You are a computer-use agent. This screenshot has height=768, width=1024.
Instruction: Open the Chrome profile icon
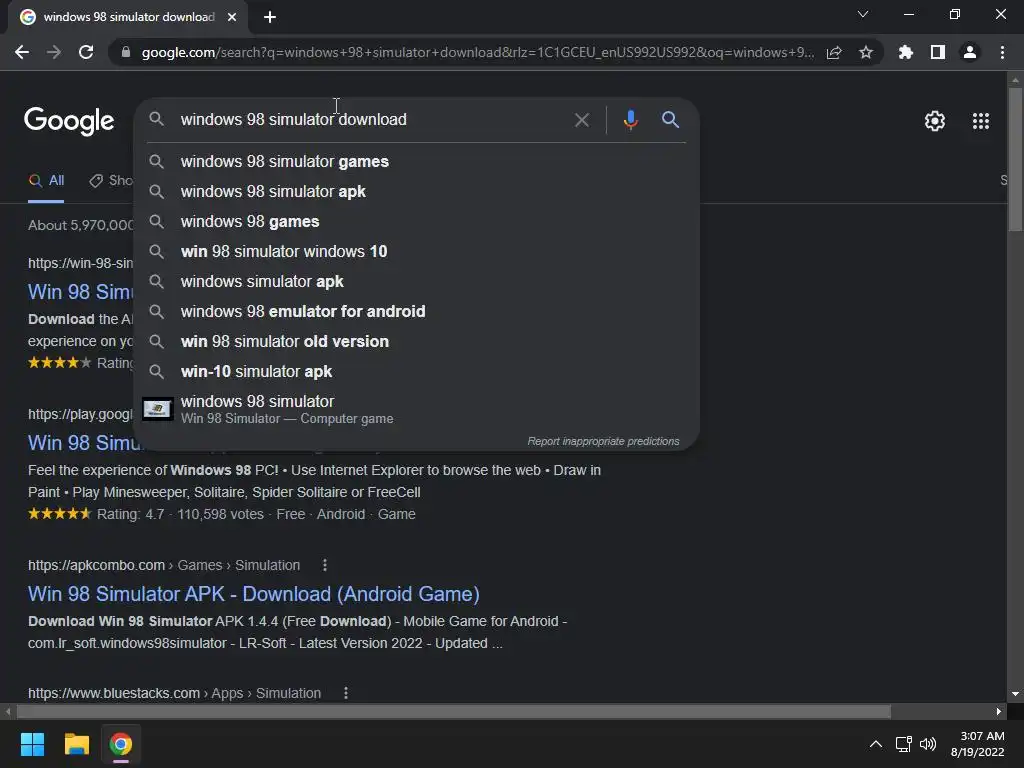[970, 52]
